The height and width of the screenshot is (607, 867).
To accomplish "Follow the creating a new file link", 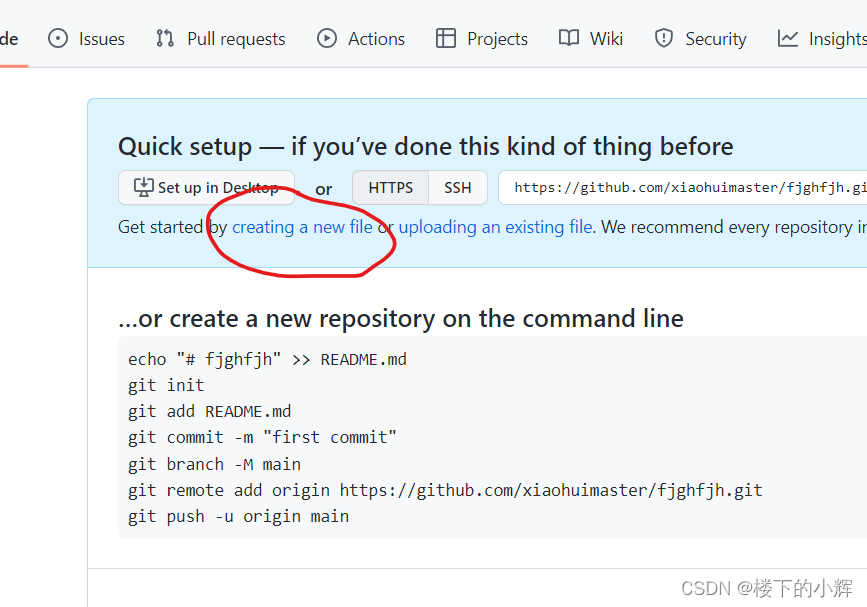I will [x=302, y=227].
